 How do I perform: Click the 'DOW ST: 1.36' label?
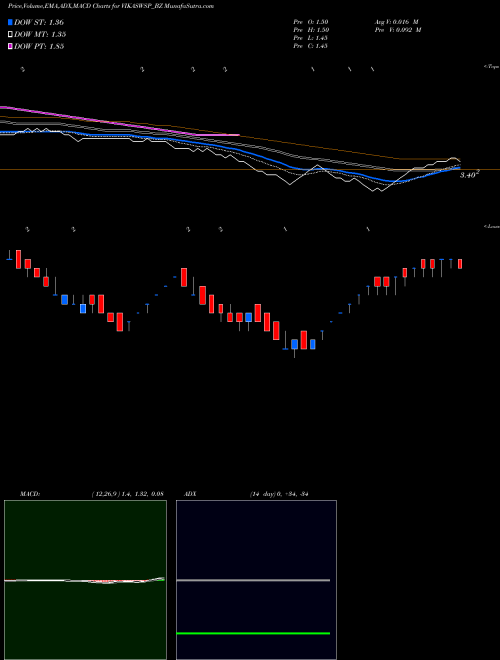tap(39, 22)
